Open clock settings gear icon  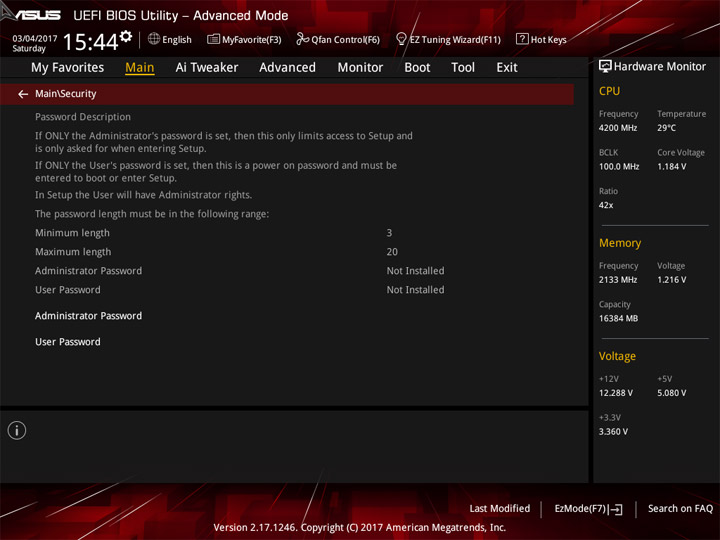(126, 36)
